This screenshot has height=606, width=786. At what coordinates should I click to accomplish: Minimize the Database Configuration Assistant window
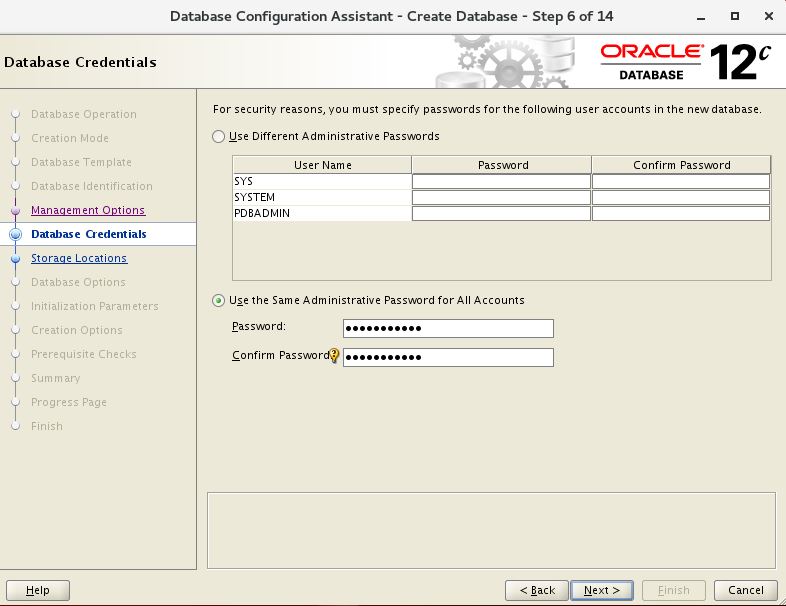pos(701,17)
